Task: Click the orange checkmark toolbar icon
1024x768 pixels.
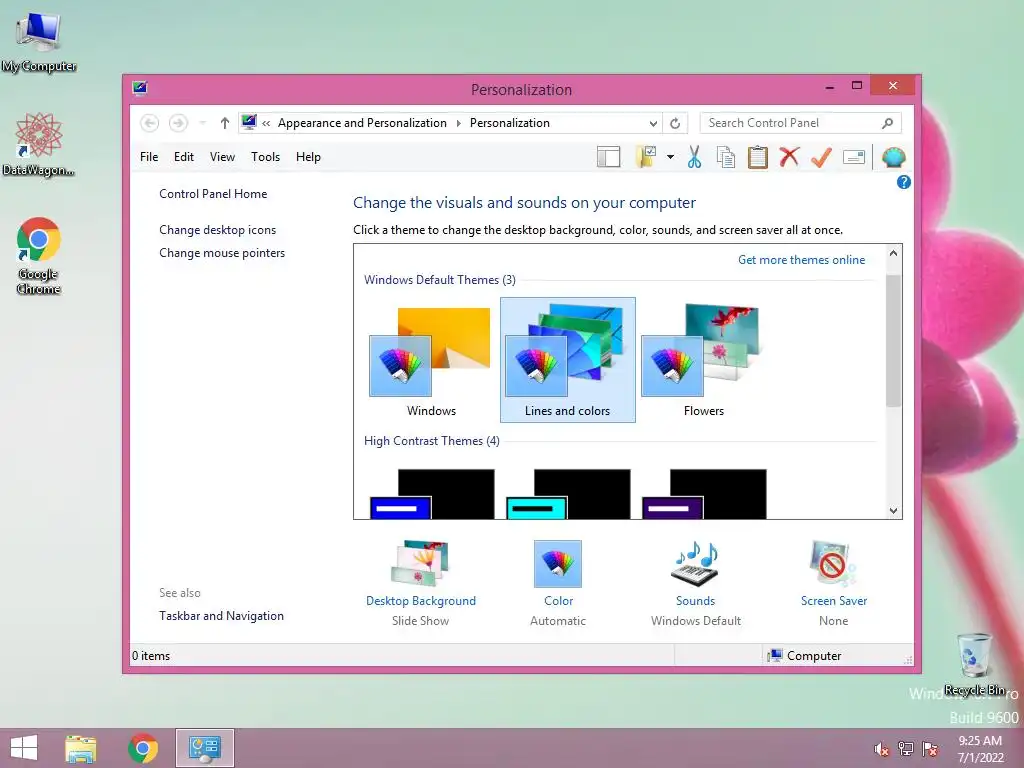Action: coord(821,157)
